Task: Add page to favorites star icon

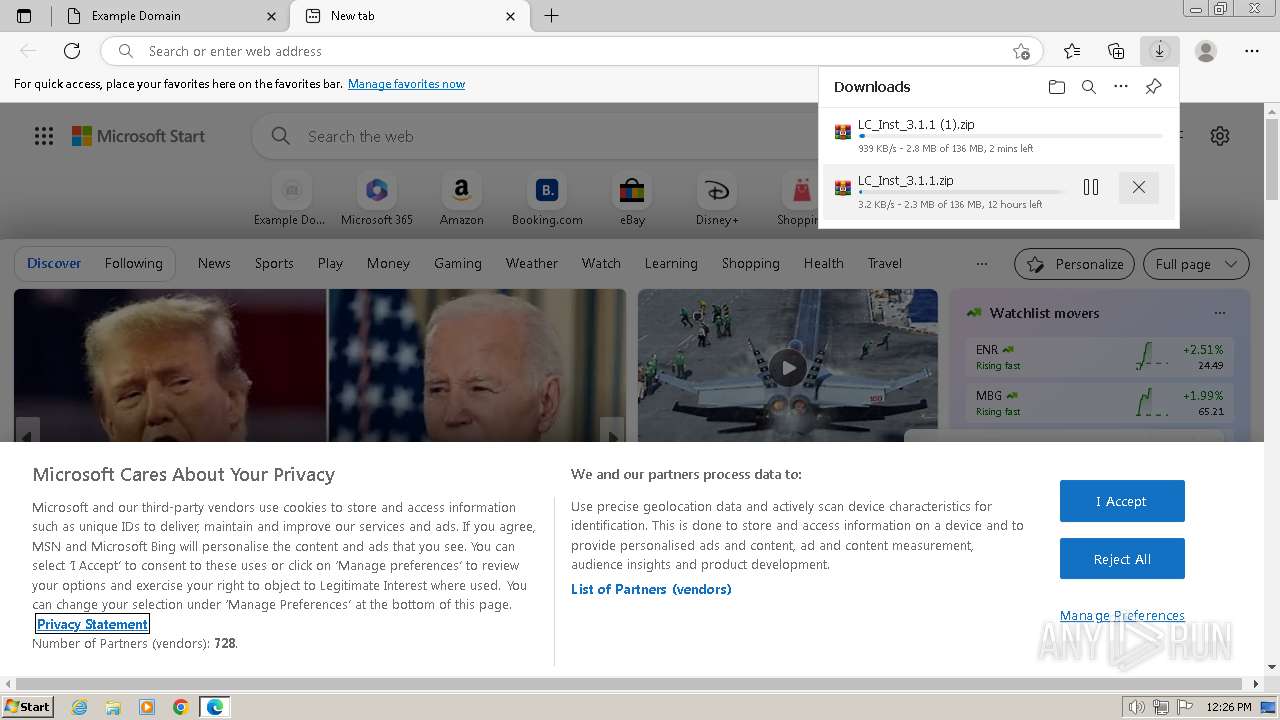Action: [1021, 51]
